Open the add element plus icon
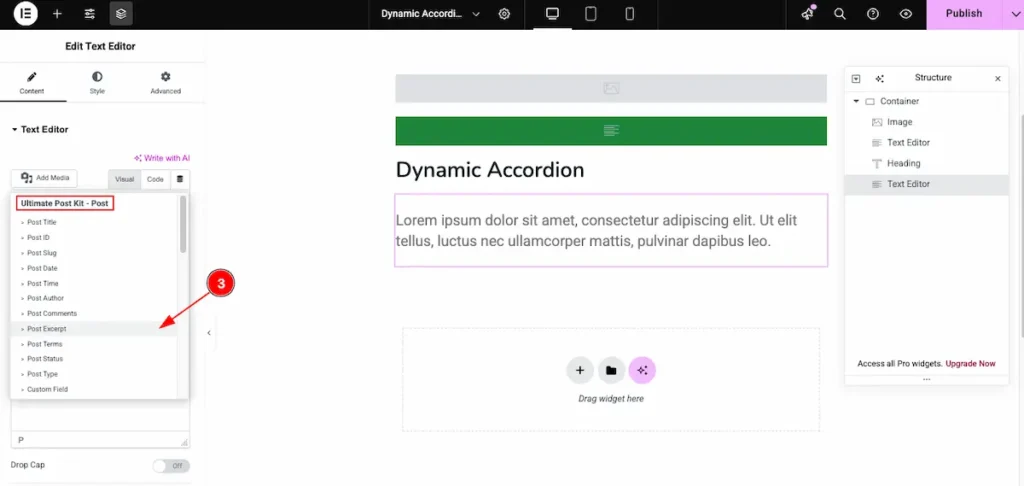Viewport: 1024px width, 486px height. point(57,14)
